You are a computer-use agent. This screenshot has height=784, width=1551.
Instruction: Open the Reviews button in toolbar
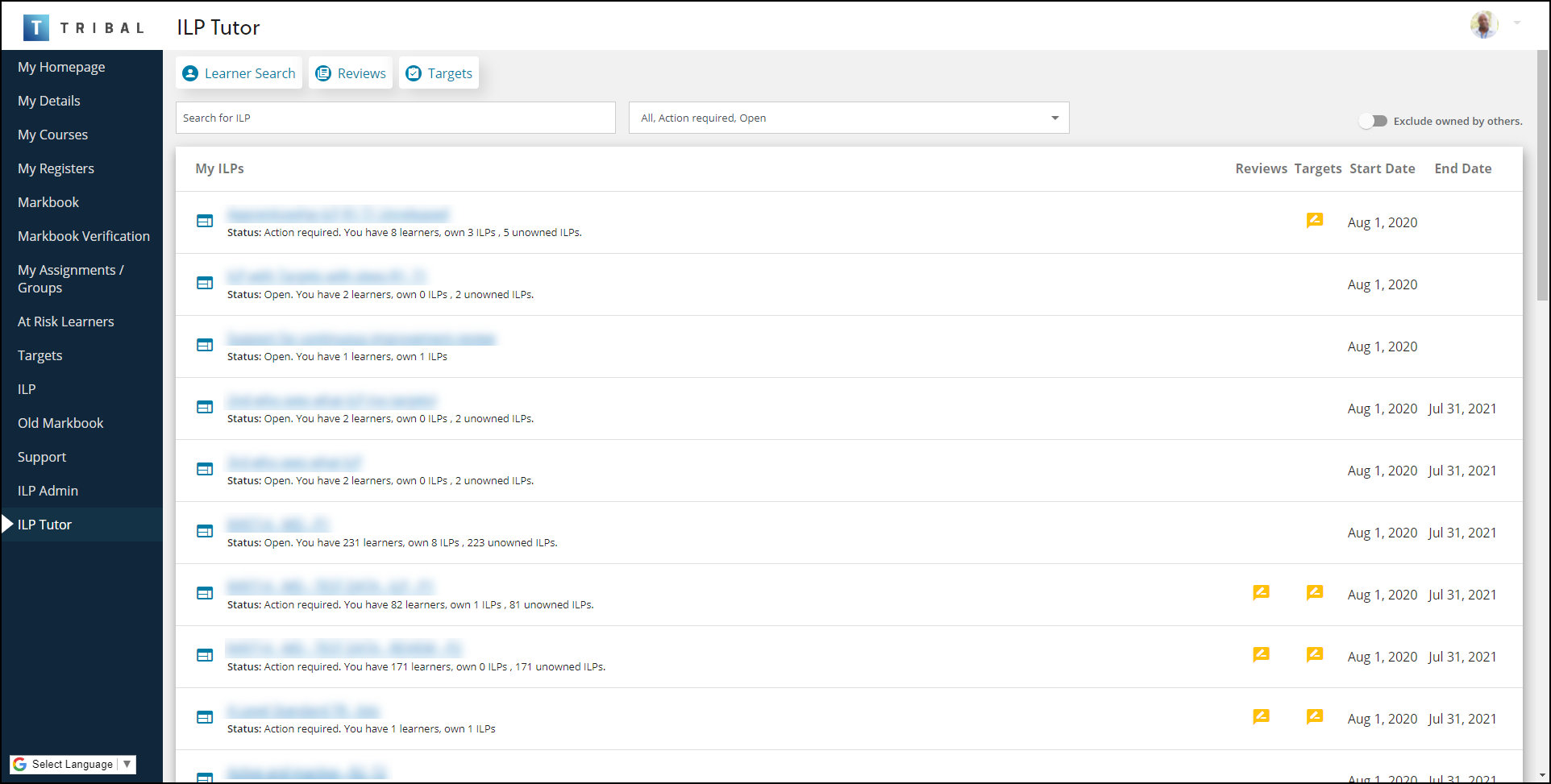pos(351,73)
